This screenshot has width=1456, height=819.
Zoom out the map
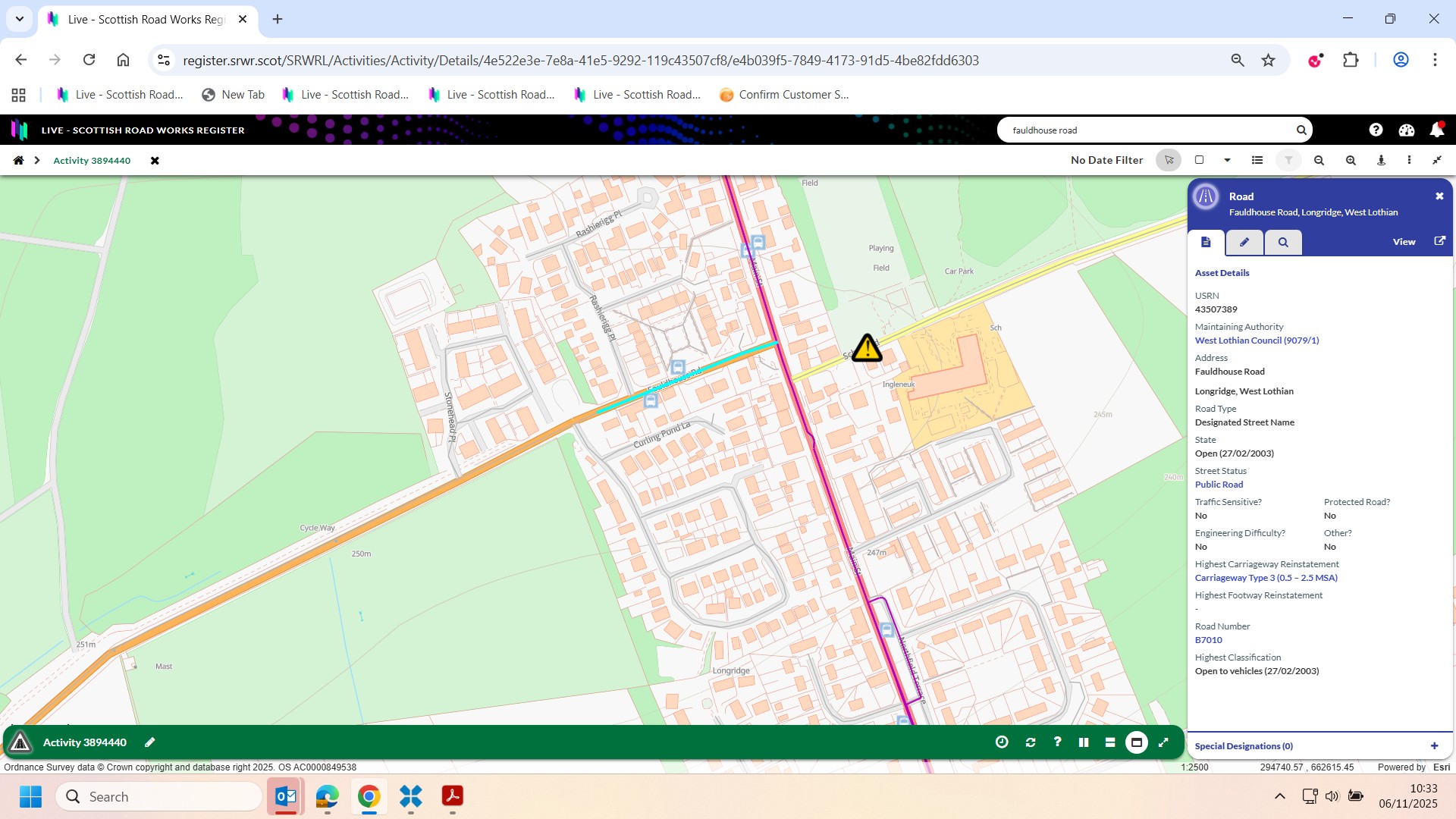[1319, 160]
